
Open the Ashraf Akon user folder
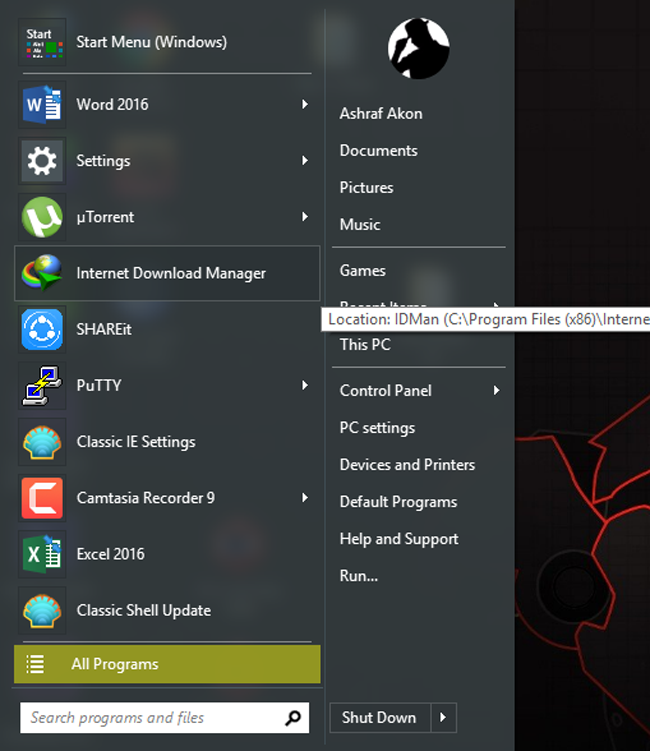pyautogui.click(x=381, y=114)
